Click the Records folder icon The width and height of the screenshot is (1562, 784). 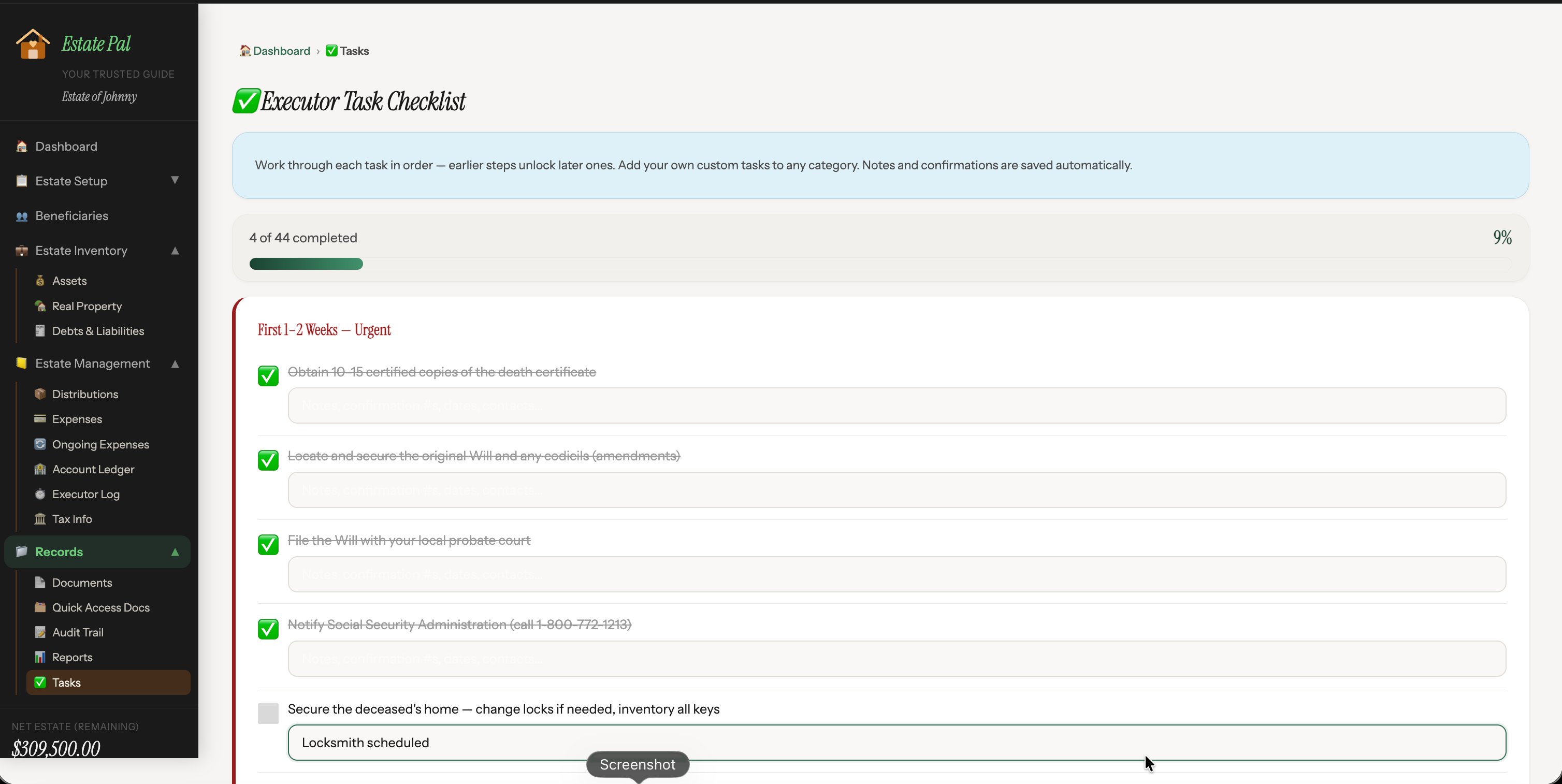22,551
